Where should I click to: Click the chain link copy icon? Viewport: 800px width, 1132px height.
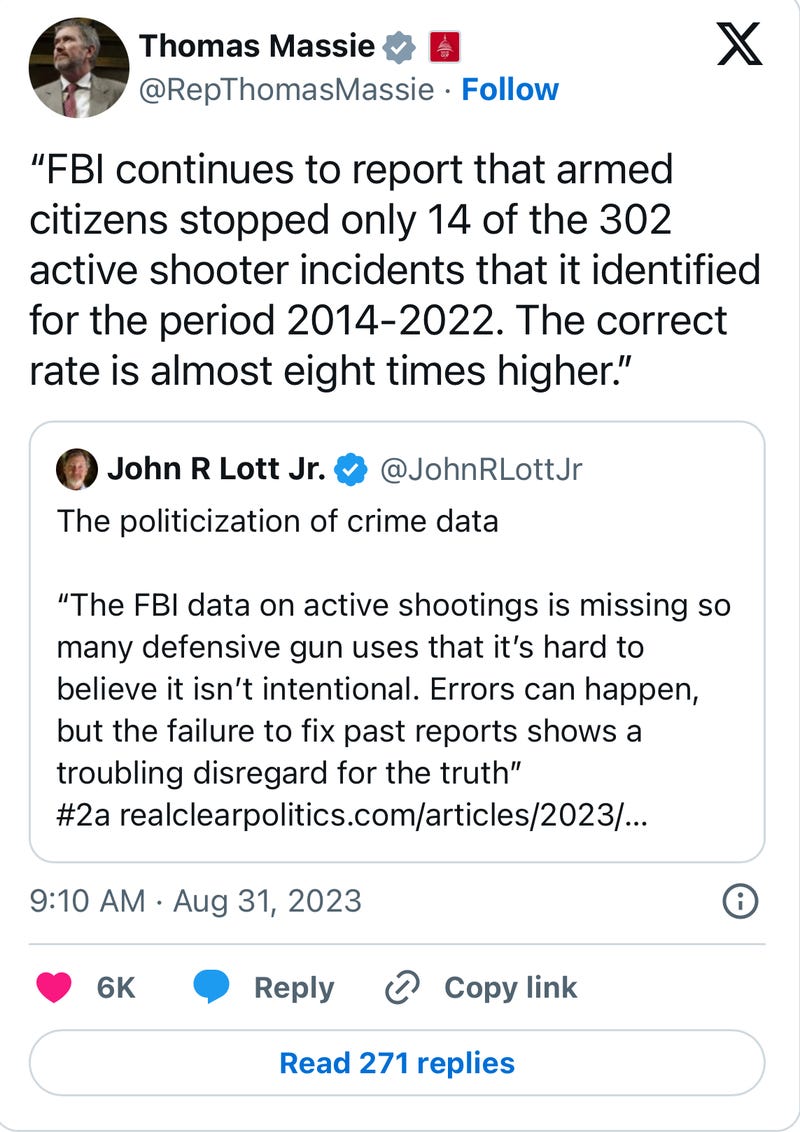[402, 988]
